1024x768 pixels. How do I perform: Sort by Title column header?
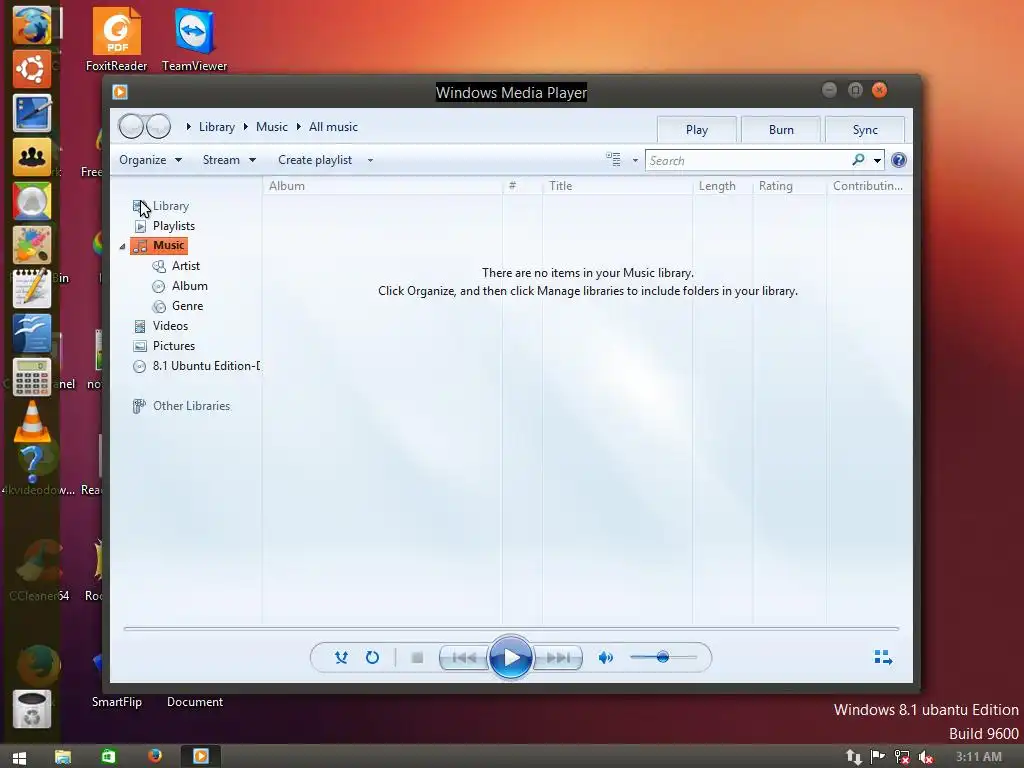[617, 185]
